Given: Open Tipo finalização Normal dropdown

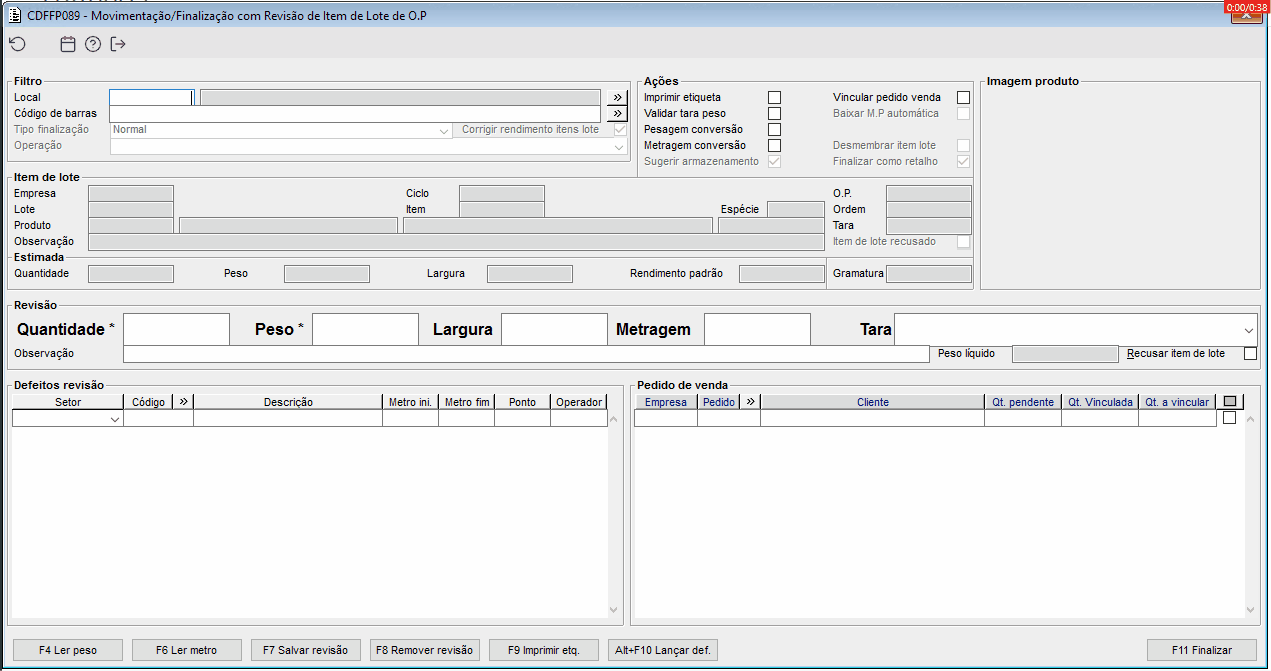Looking at the screenshot, I should 444,130.
